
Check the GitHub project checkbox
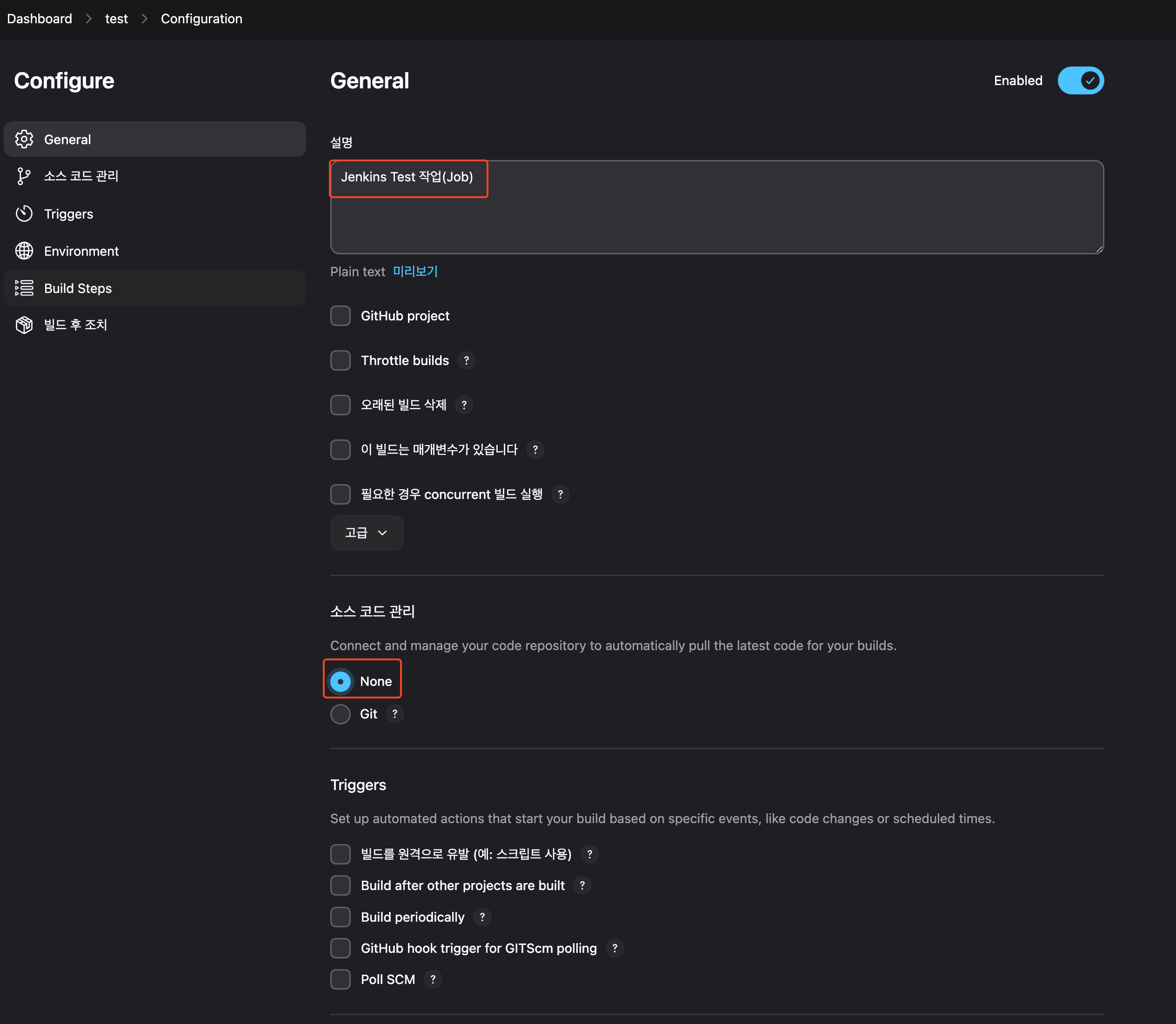pos(340,316)
